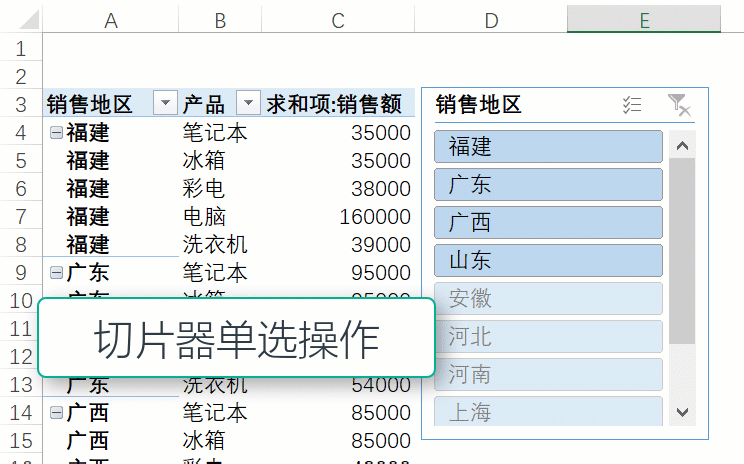The height and width of the screenshot is (464, 744).
Task: Click the slicer scrollbar thumb
Action: click(x=682, y=250)
